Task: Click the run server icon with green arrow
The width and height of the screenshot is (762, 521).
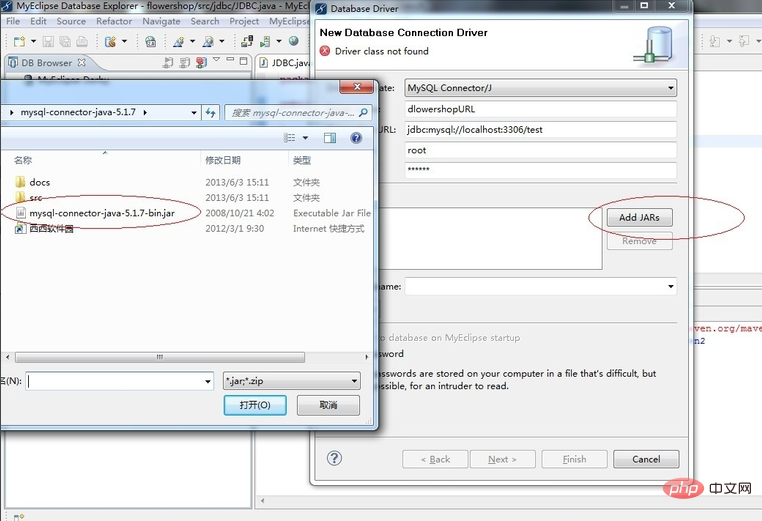Action: [265, 42]
